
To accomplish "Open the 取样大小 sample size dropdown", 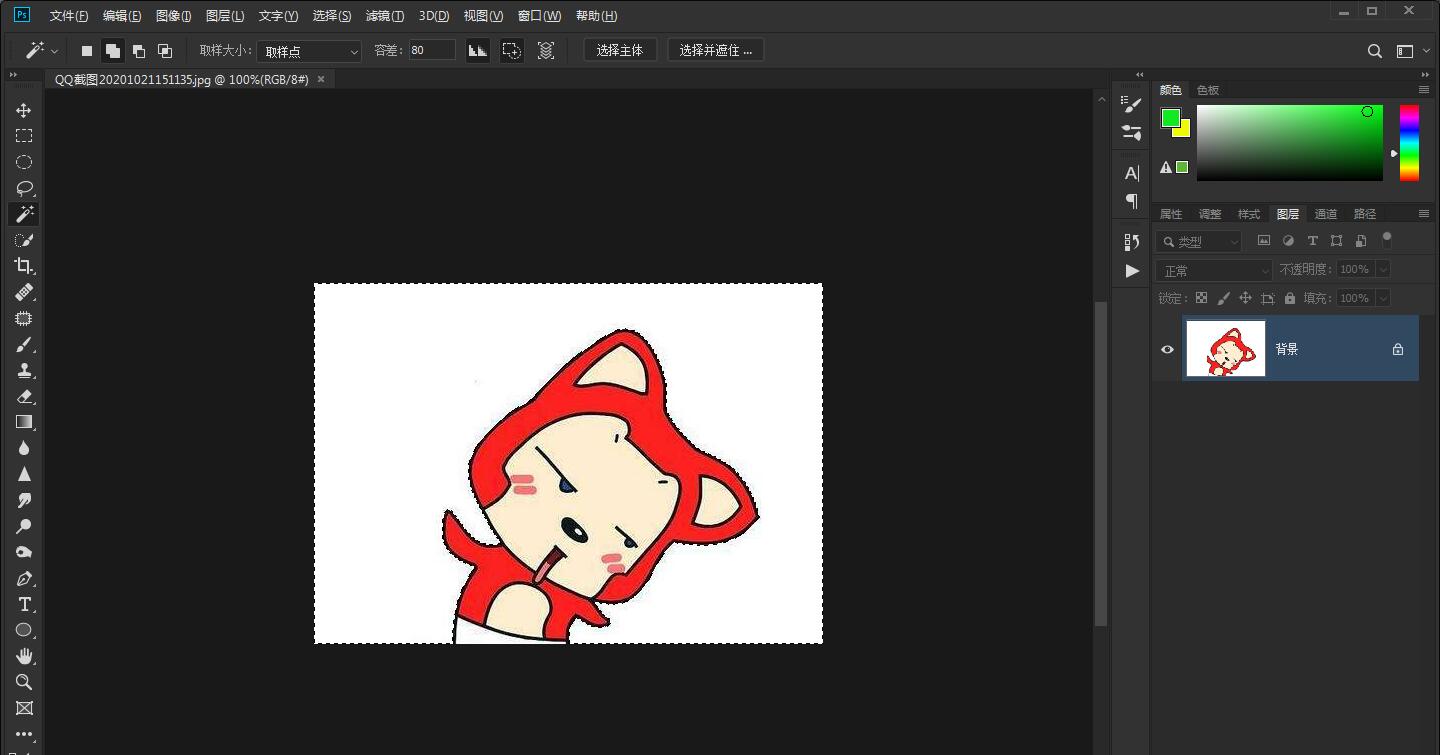I will point(308,50).
